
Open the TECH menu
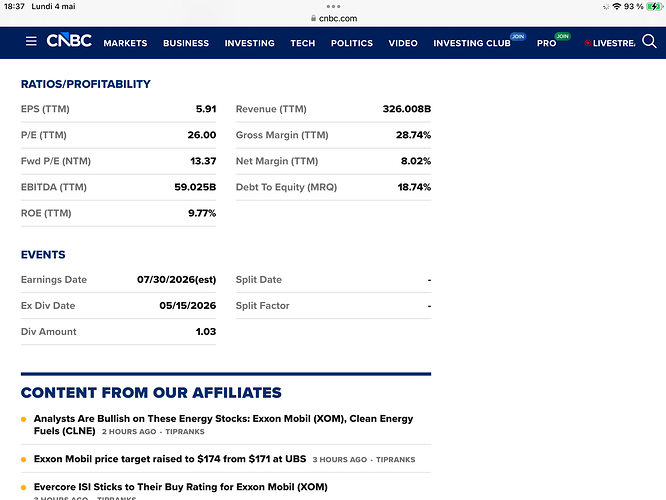click(303, 43)
